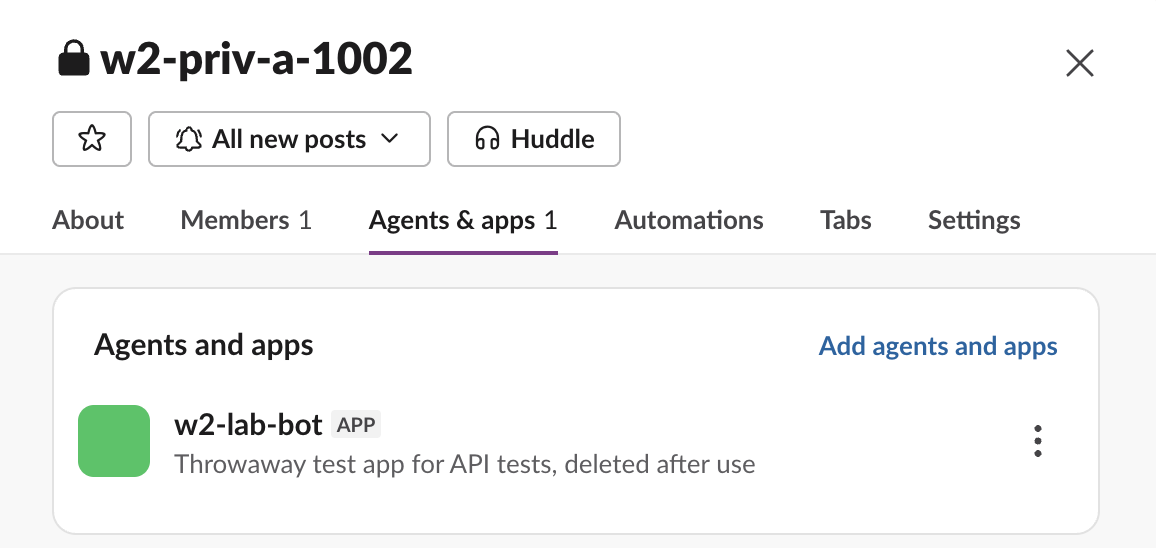The height and width of the screenshot is (548, 1156).
Task: Open the Members tab
Action: click(x=246, y=220)
